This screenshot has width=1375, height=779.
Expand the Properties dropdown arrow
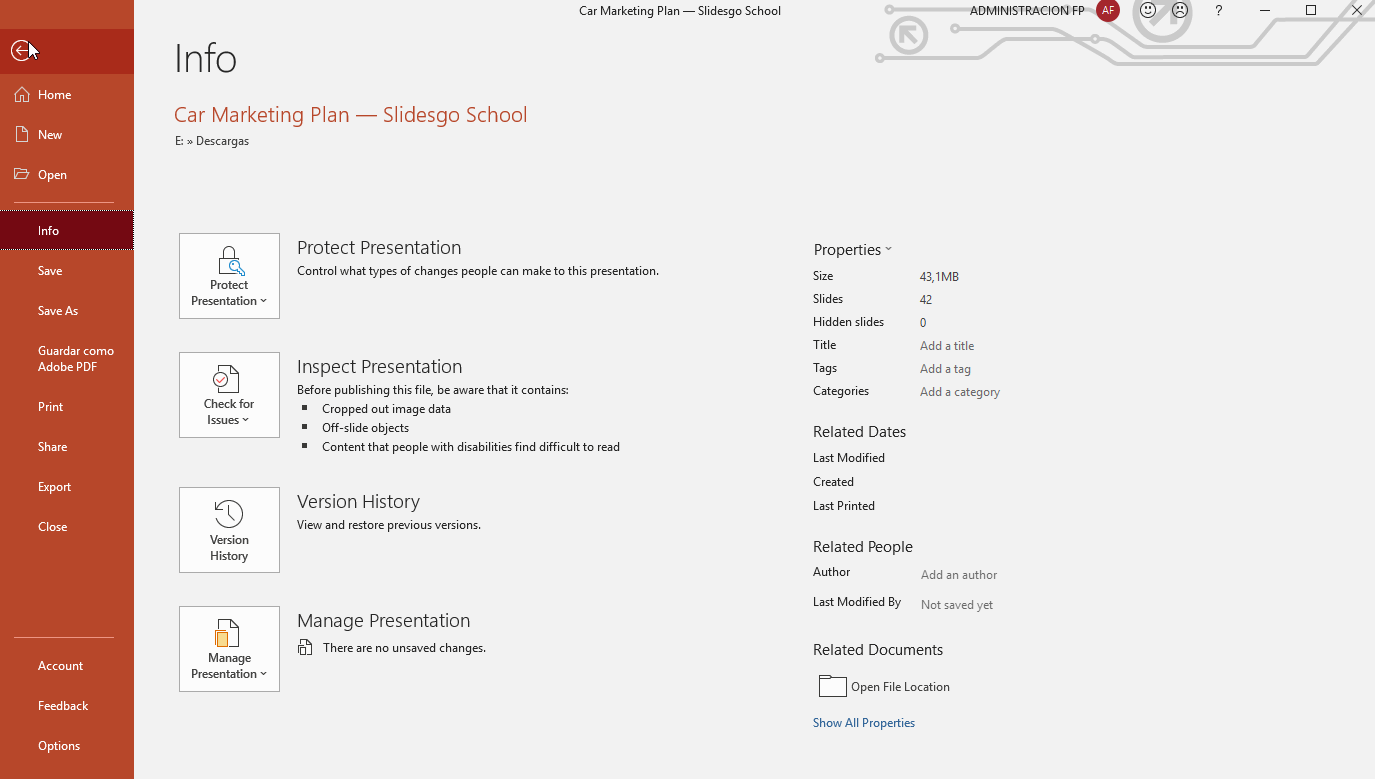point(888,250)
